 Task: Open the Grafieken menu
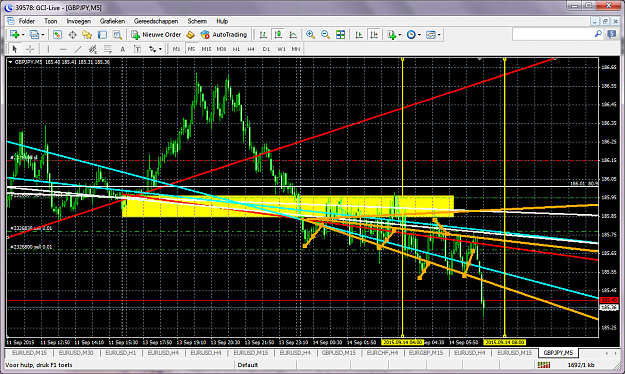point(112,21)
